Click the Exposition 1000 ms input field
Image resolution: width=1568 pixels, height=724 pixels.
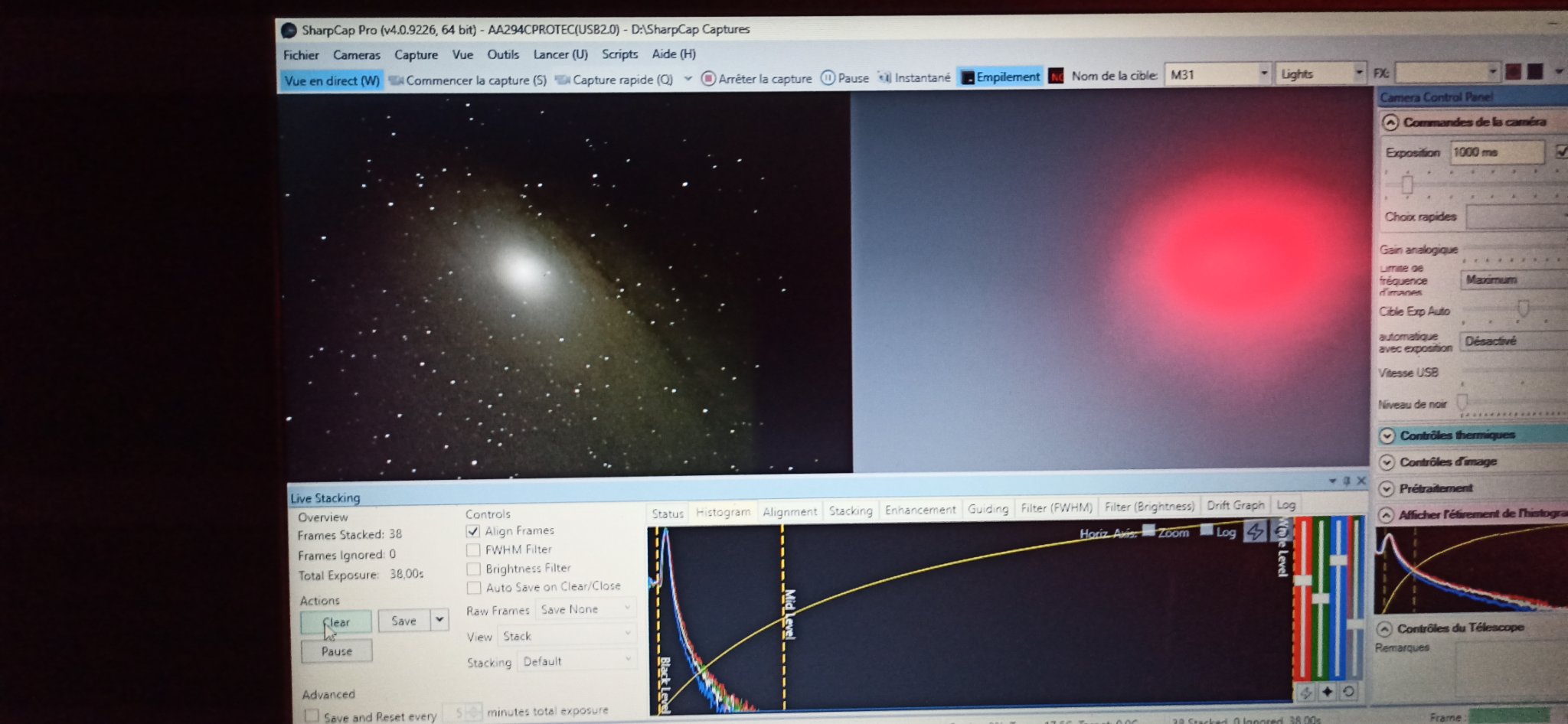[x=1497, y=152]
